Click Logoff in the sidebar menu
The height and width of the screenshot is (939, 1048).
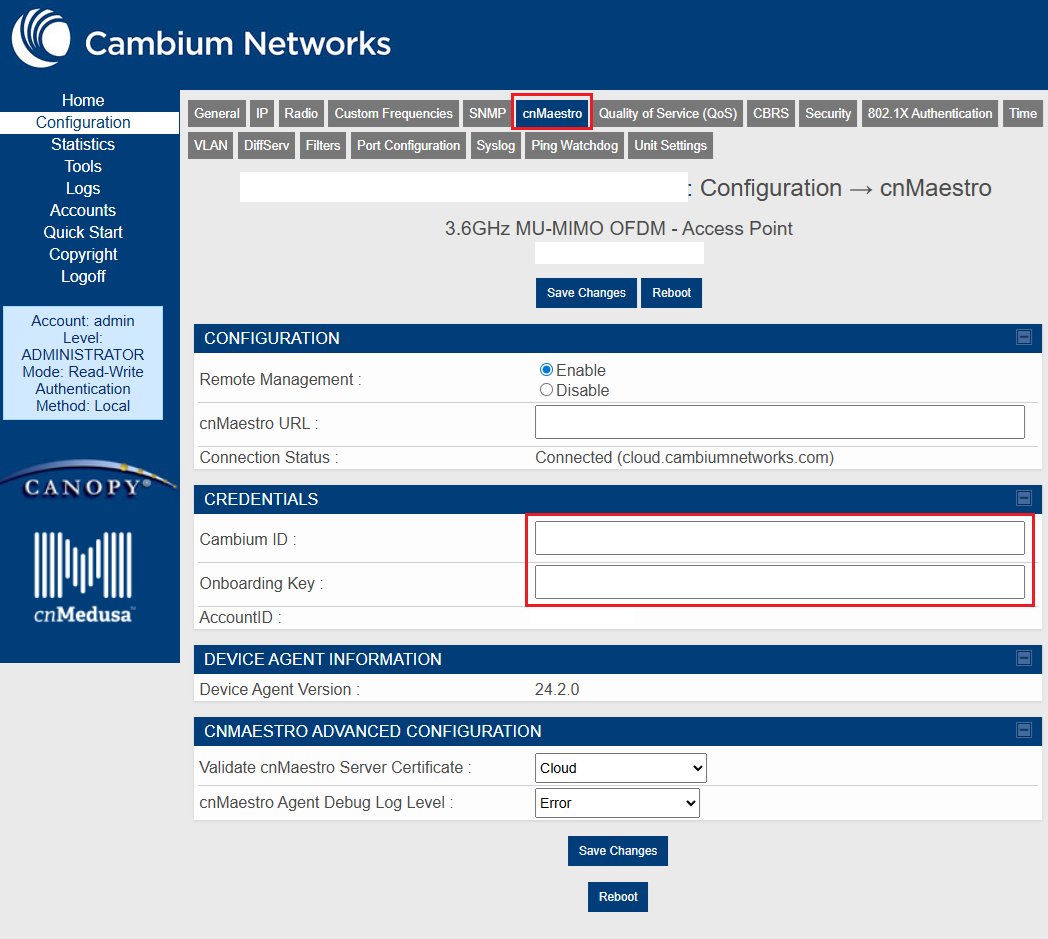[83, 276]
